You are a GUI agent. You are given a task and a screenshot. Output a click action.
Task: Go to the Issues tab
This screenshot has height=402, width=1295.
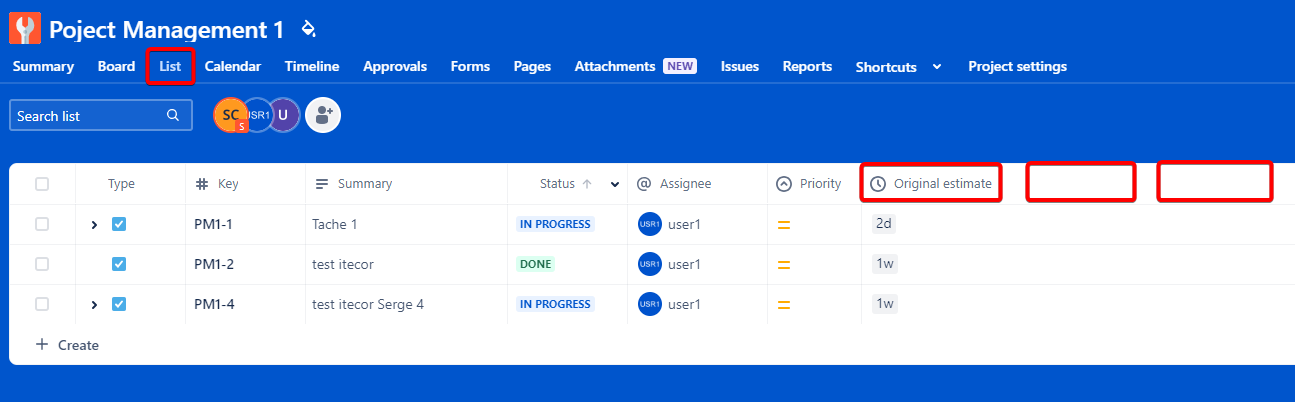pyautogui.click(x=740, y=66)
